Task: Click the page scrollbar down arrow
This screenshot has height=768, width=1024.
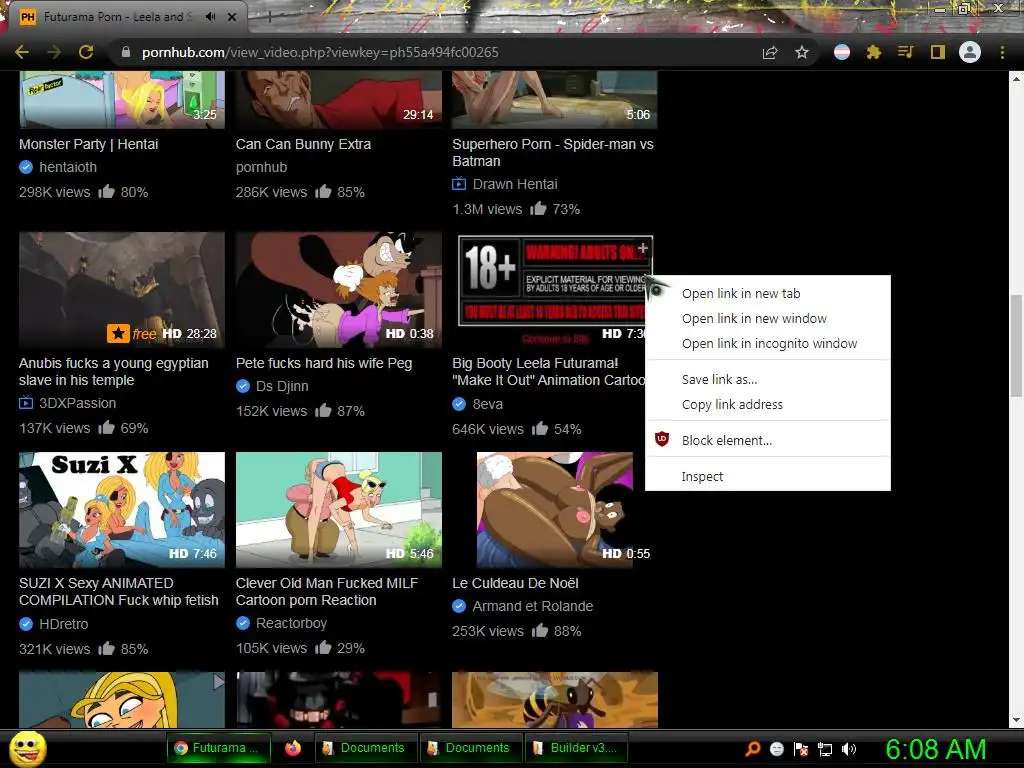Action: point(1016,720)
